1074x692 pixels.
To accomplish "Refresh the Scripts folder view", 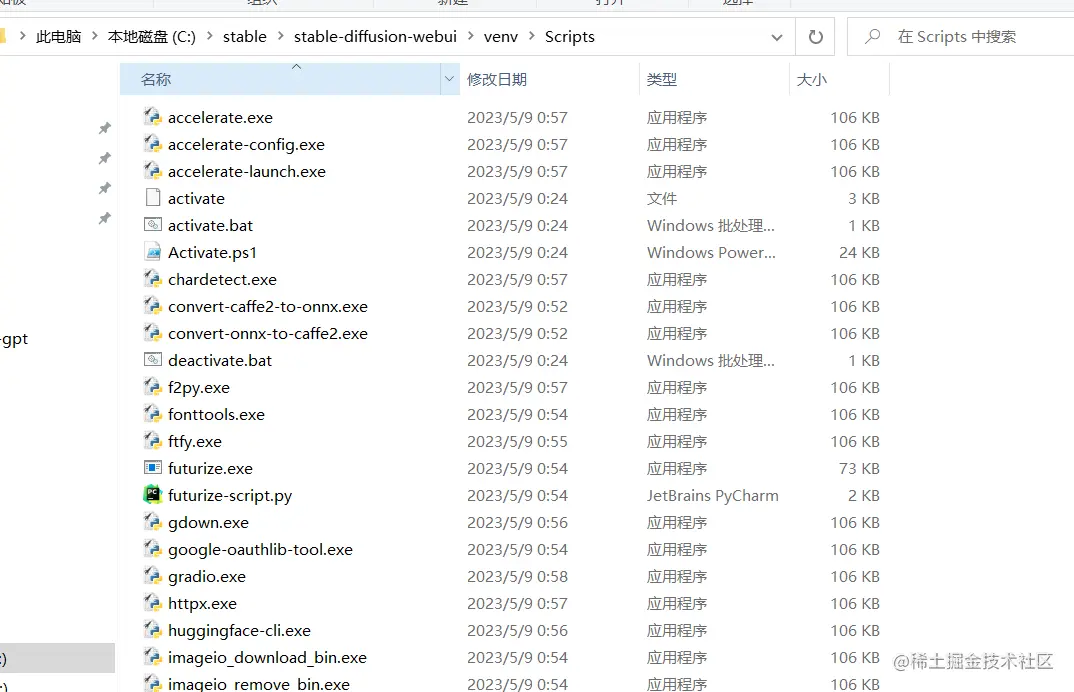I will click(815, 37).
